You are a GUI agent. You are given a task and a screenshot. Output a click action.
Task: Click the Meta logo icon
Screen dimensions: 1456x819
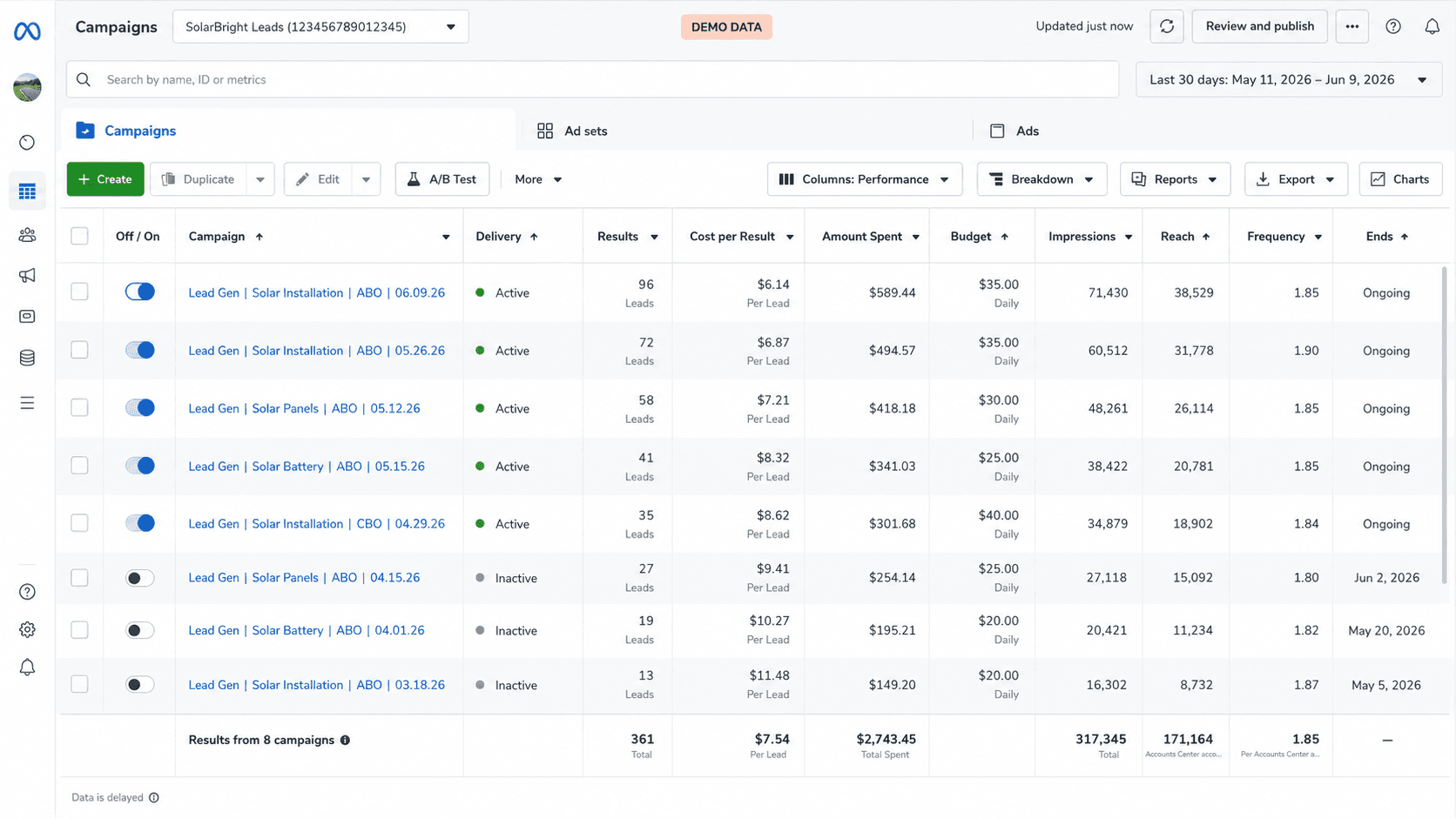click(27, 31)
